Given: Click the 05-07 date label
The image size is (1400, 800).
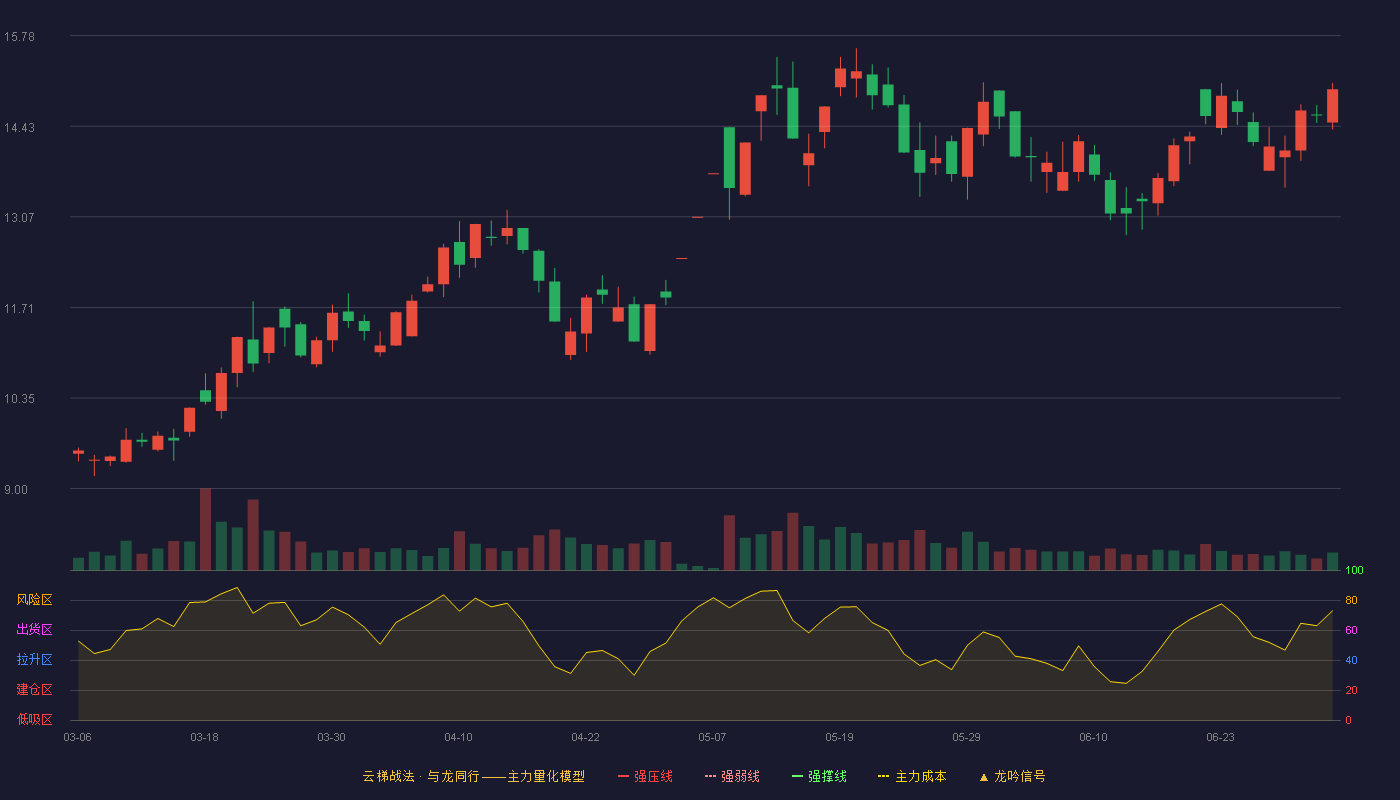Looking at the screenshot, I should pyautogui.click(x=712, y=737).
